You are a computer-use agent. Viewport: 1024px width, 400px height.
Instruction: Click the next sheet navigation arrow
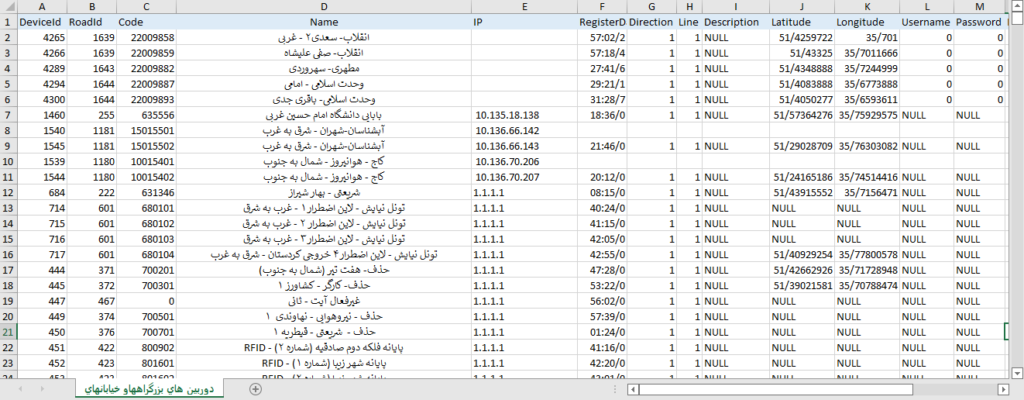42,389
